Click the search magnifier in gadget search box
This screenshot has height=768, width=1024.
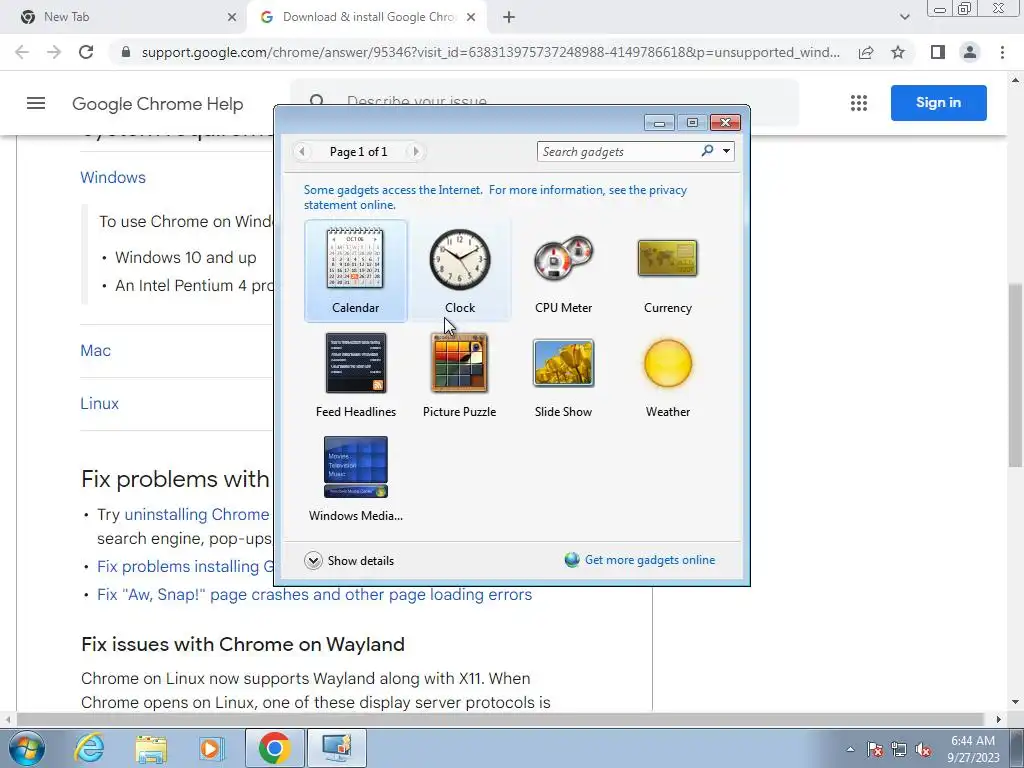[x=707, y=152]
